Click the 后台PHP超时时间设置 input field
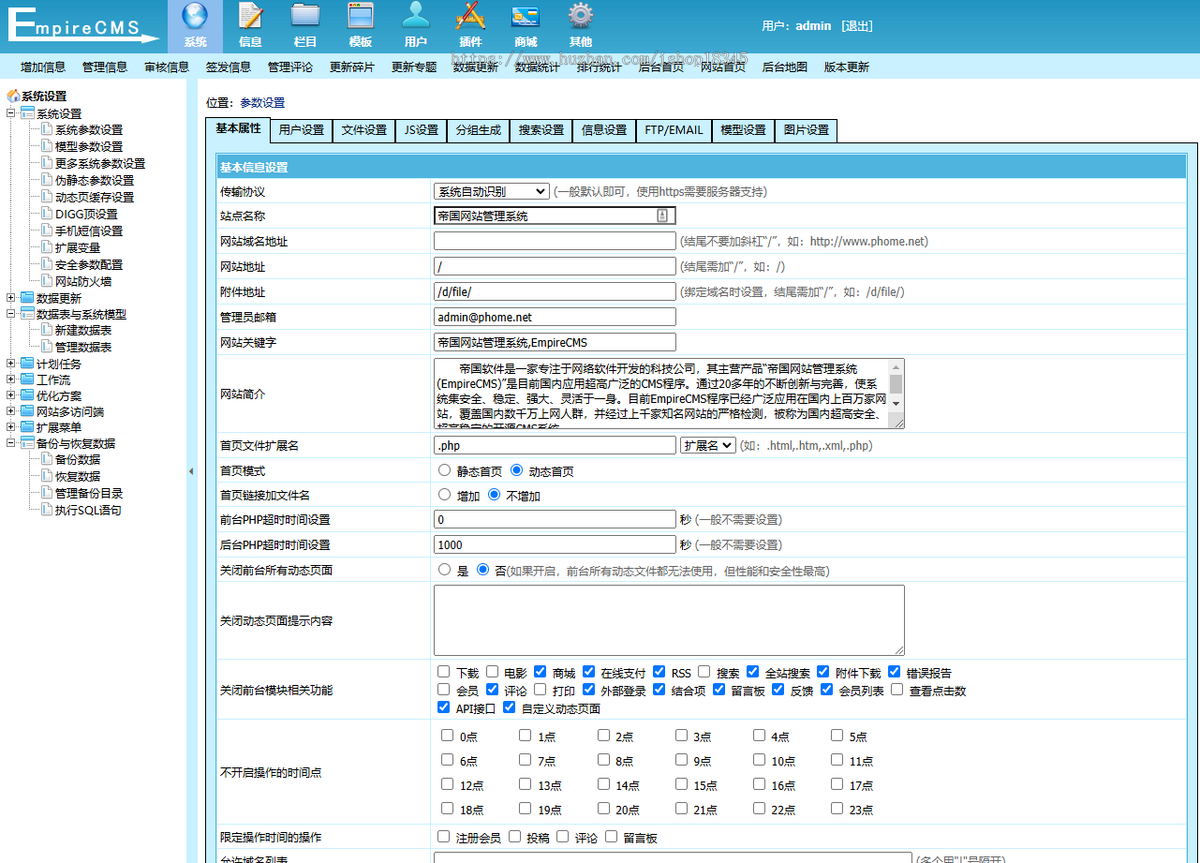The image size is (1200, 863). [x=555, y=545]
